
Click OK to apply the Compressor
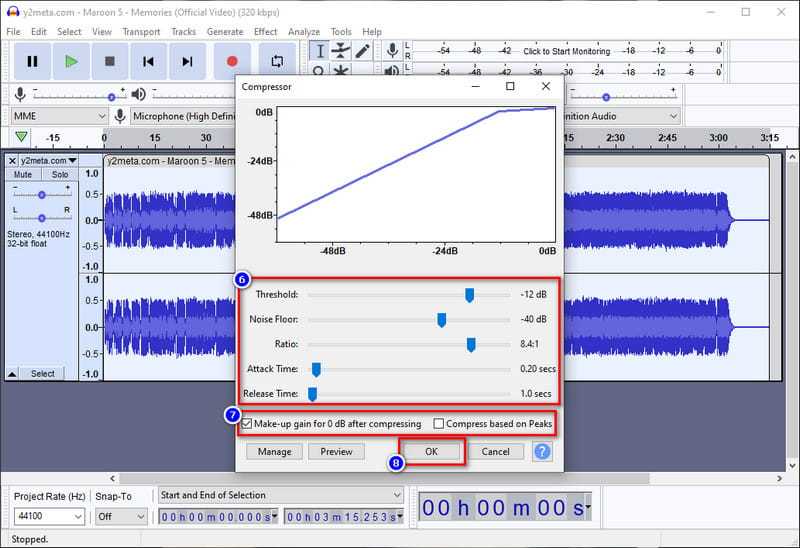pos(431,451)
